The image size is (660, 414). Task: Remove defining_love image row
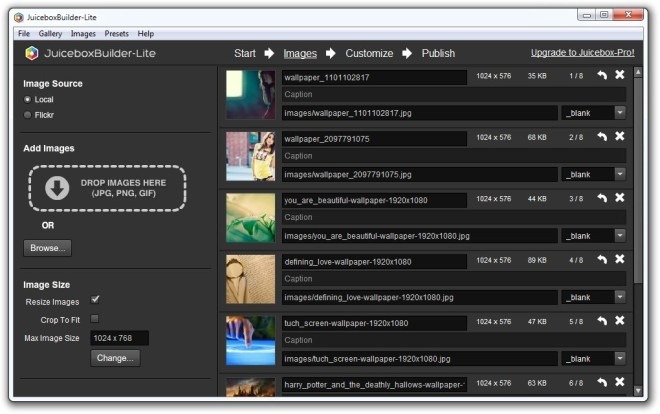[x=620, y=259]
